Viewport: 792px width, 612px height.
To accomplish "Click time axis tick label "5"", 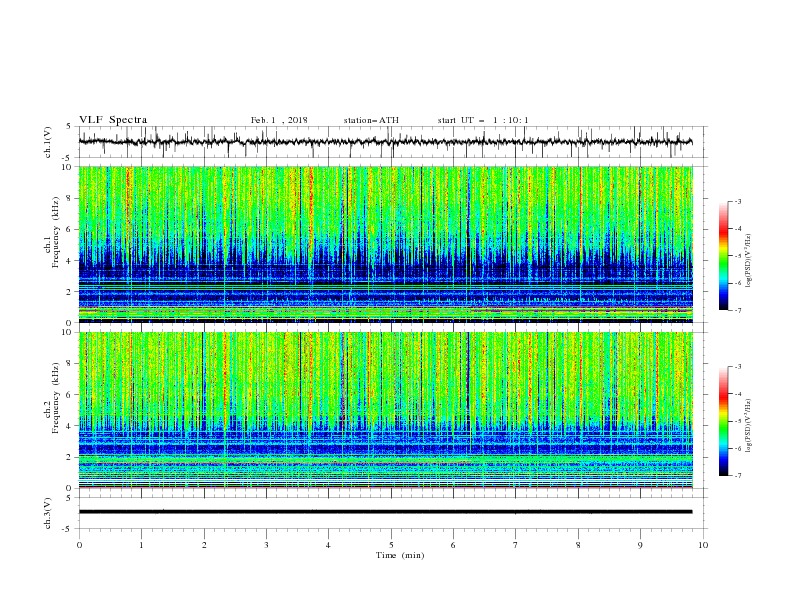I will click(391, 545).
